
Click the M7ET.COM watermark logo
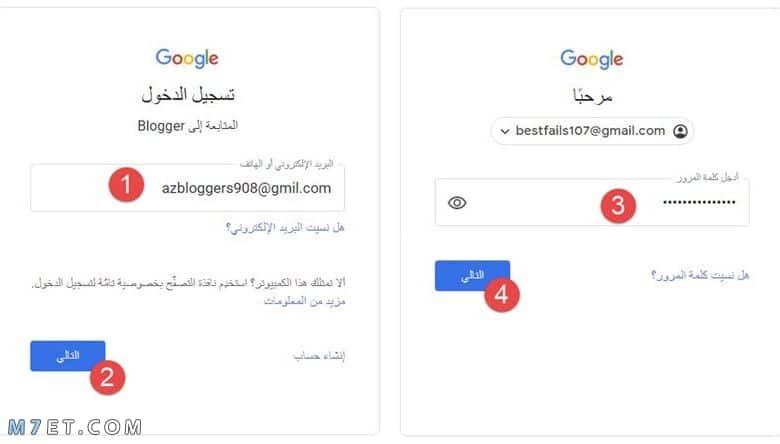75,427
